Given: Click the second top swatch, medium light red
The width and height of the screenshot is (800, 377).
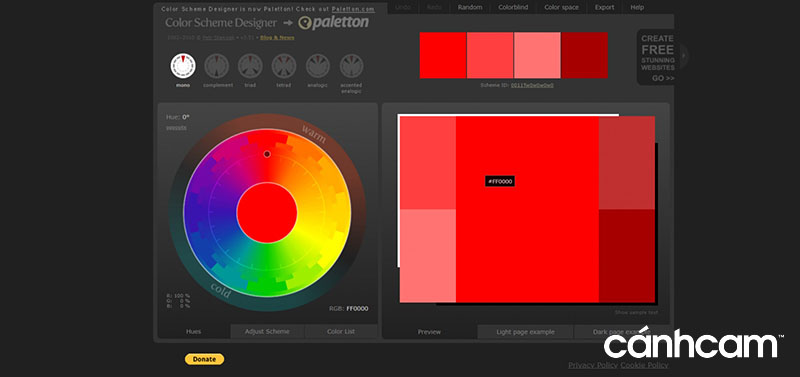Looking at the screenshot, I should pos(490,55).
